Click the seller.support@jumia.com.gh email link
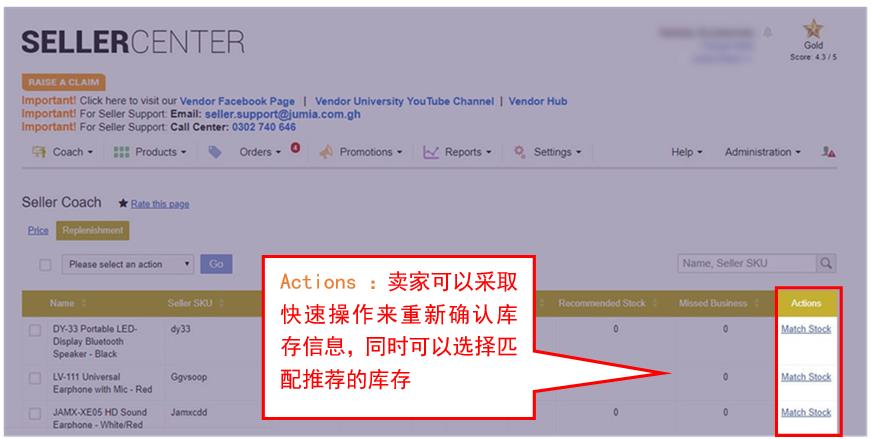 point(282,114)
